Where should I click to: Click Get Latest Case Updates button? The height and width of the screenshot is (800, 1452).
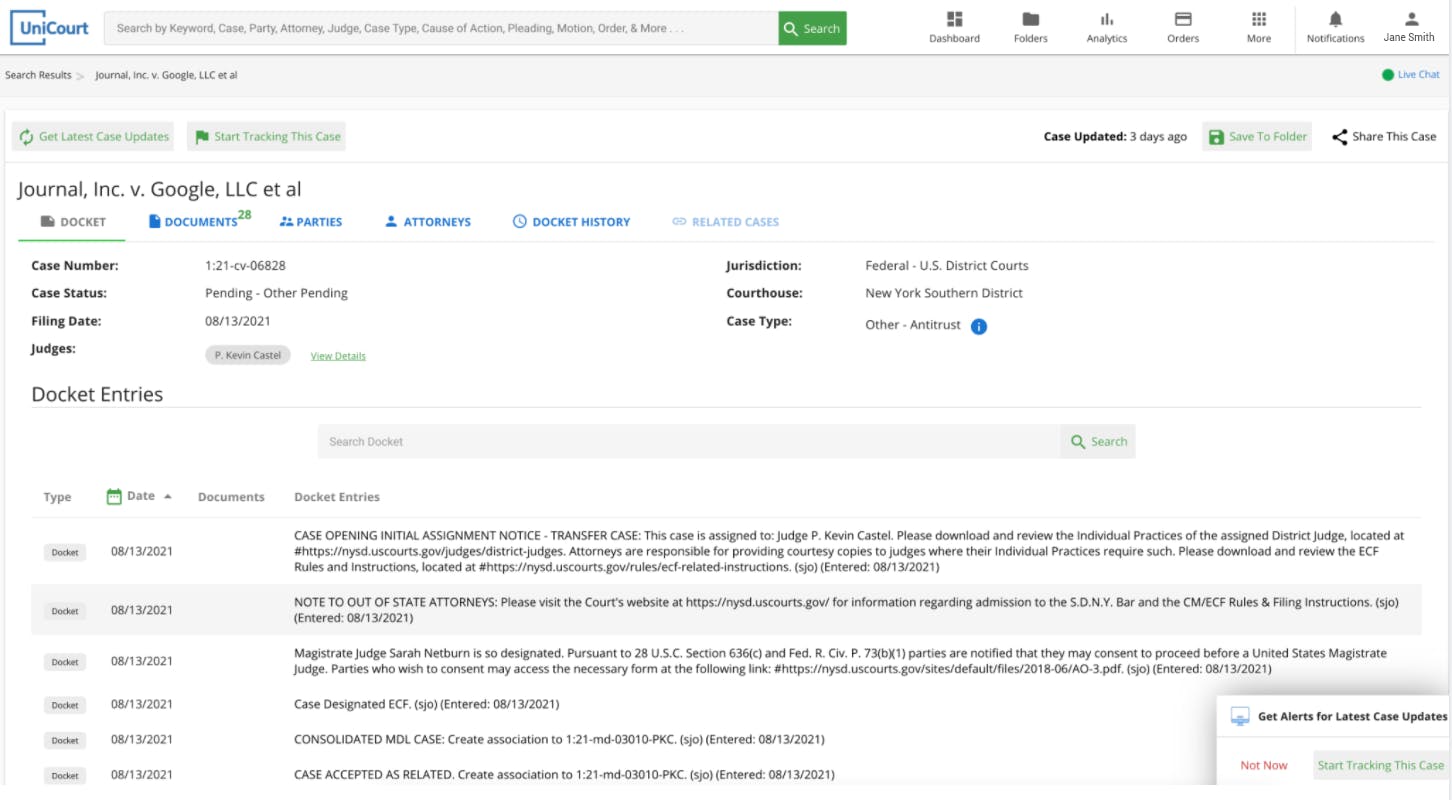coord(95,137)
